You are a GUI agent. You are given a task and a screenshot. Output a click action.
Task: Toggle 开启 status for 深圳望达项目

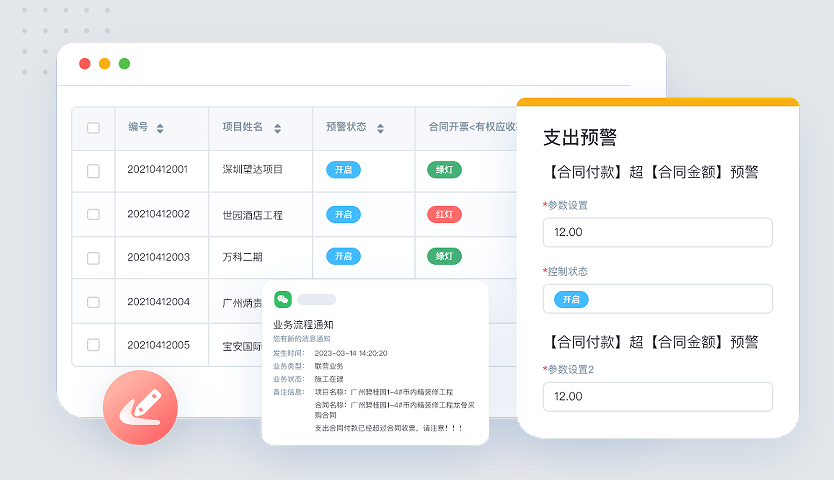tap(343, 170)
